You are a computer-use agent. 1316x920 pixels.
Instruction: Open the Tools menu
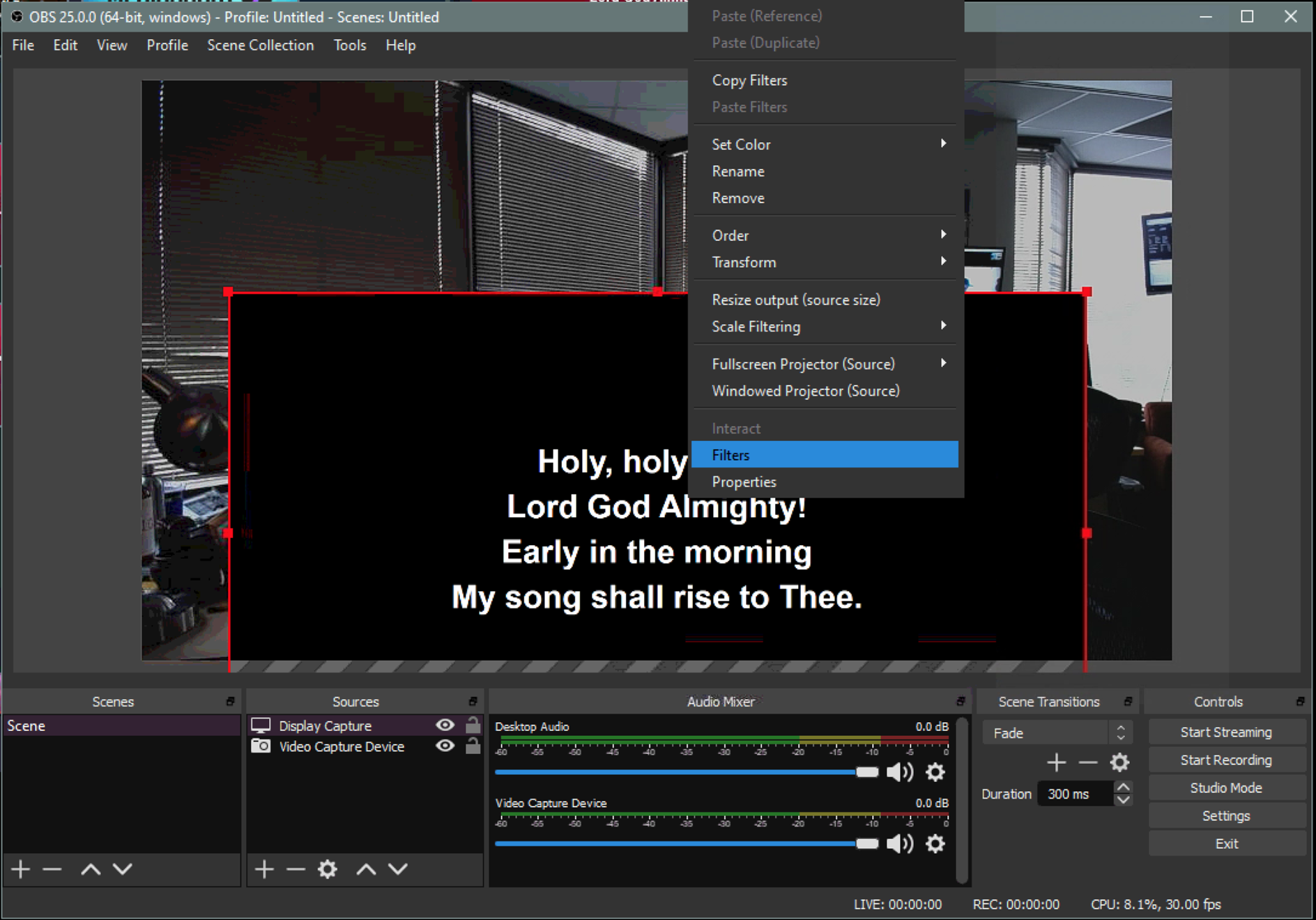(349, 45)
